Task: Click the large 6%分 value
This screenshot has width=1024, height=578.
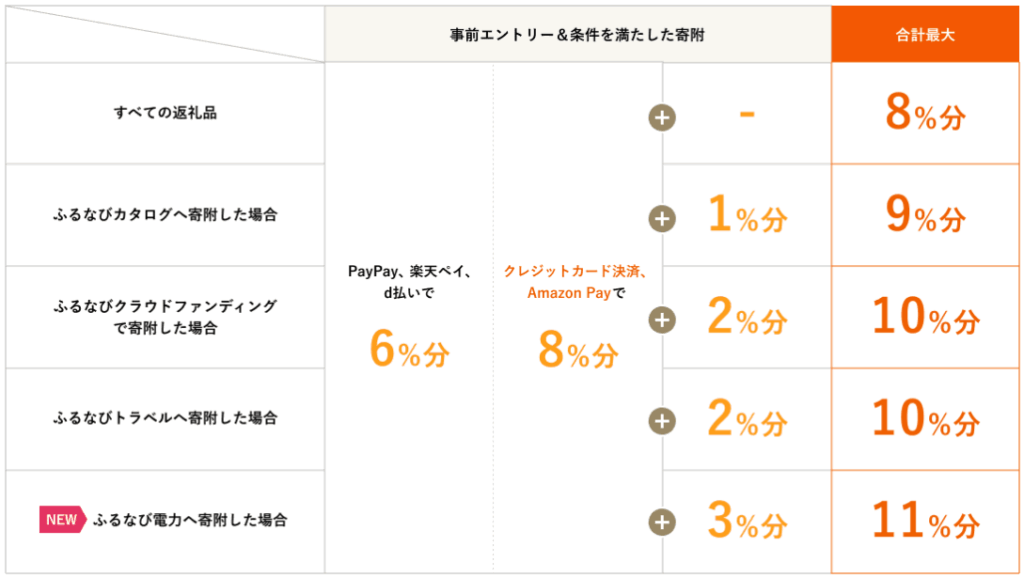Action: click(409, 349)
